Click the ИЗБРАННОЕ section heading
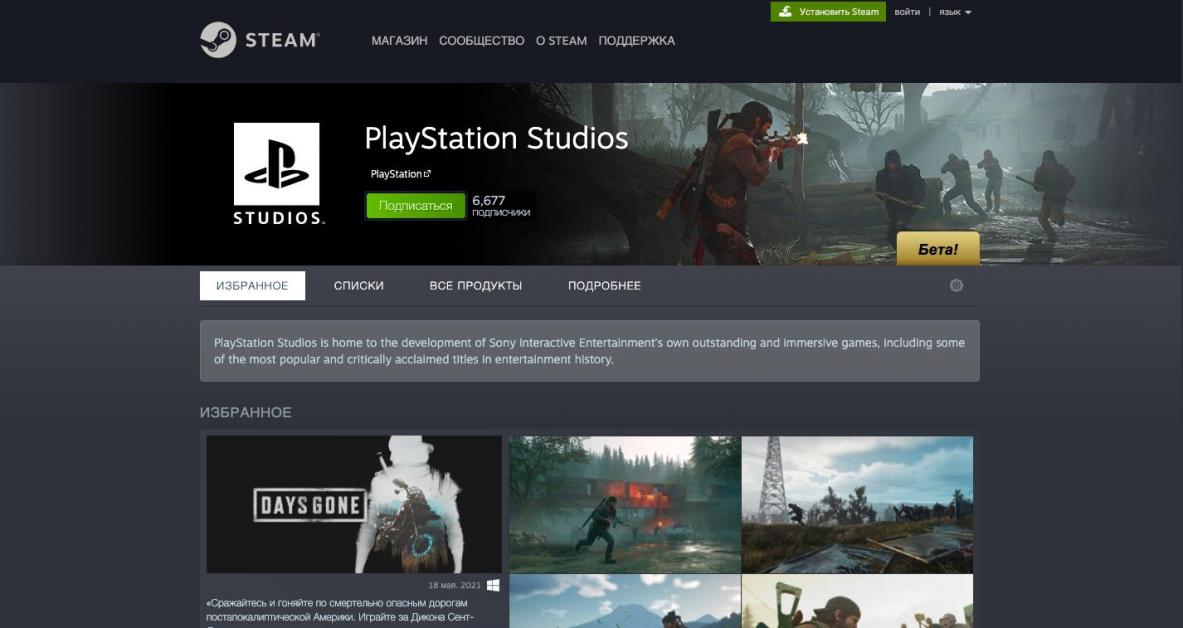This screenshot has width=1183, height=628. click(245, 412)
